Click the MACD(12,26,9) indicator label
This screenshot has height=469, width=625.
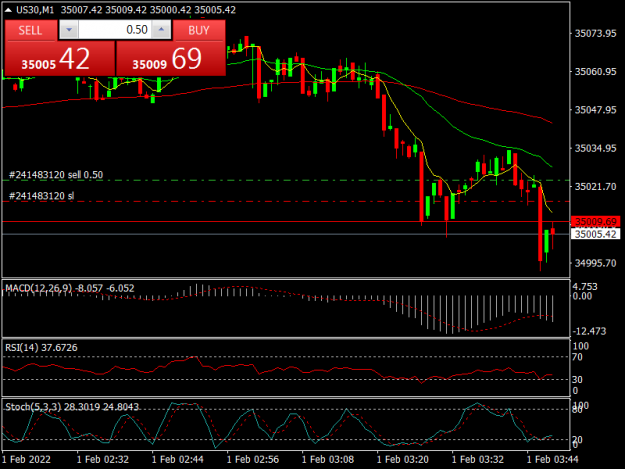click(x=70, y=288)
